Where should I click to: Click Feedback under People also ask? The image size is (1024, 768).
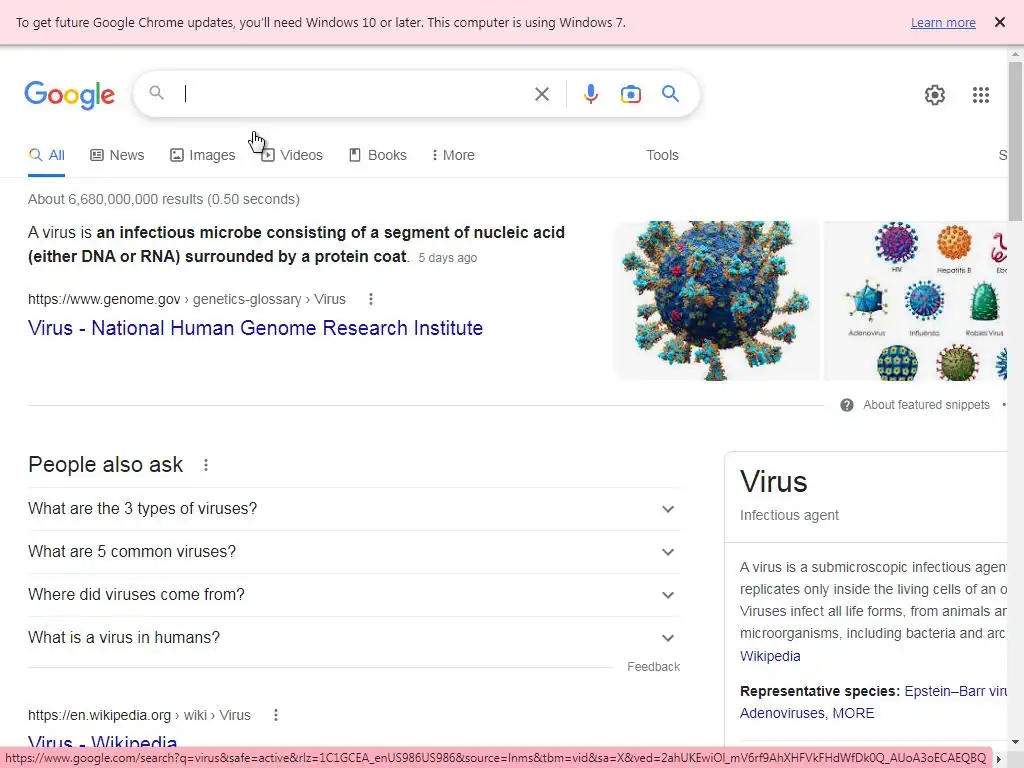tap(653, 667)
